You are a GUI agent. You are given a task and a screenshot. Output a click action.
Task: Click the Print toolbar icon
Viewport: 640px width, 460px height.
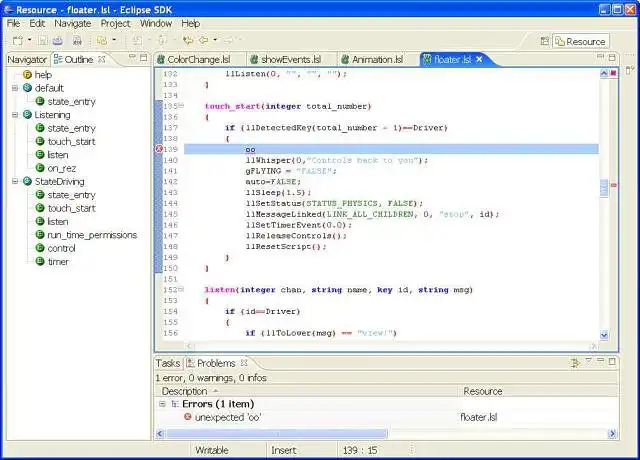[x=58, y=40]
